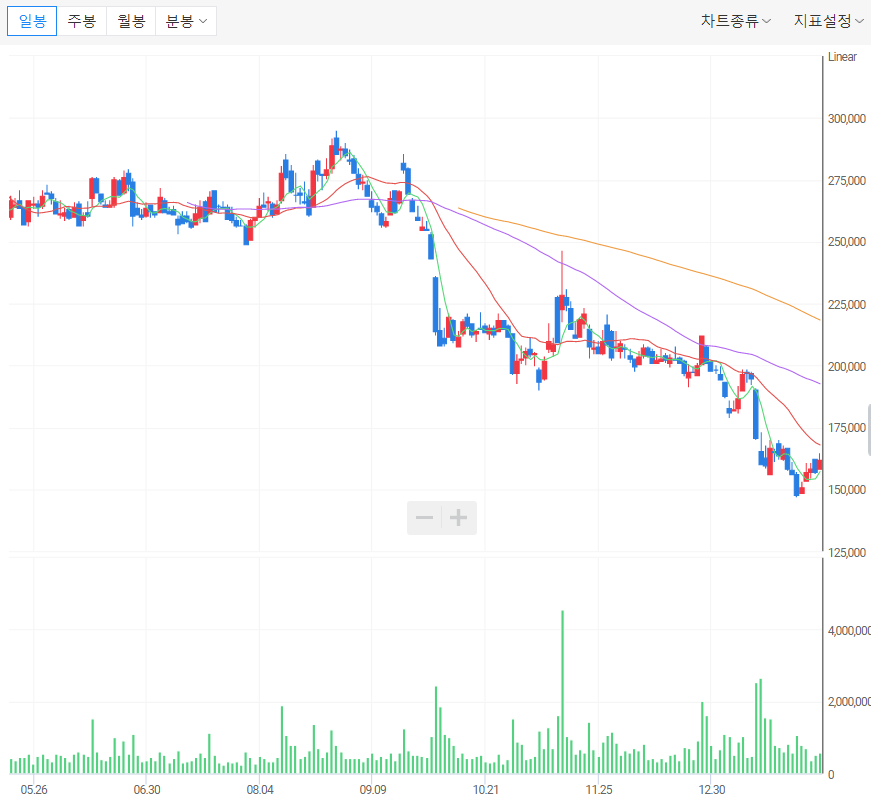
Task: Click the gray scrollbar handle at right edge
Action: (x=869, y=431)
